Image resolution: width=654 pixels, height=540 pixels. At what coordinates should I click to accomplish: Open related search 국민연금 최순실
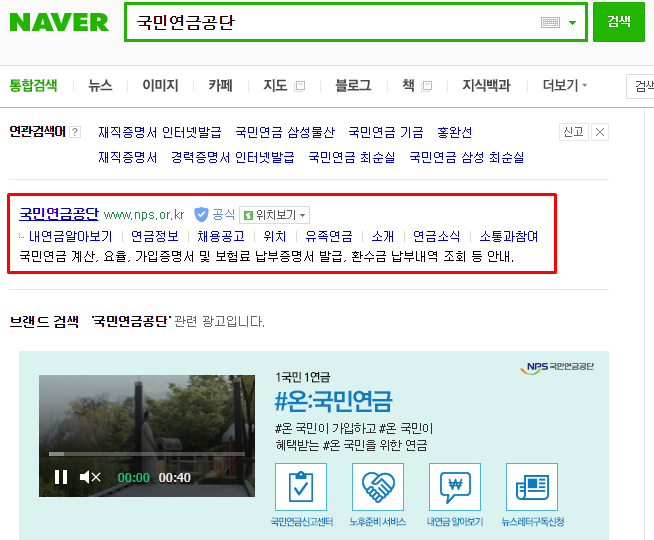(352, 157)
